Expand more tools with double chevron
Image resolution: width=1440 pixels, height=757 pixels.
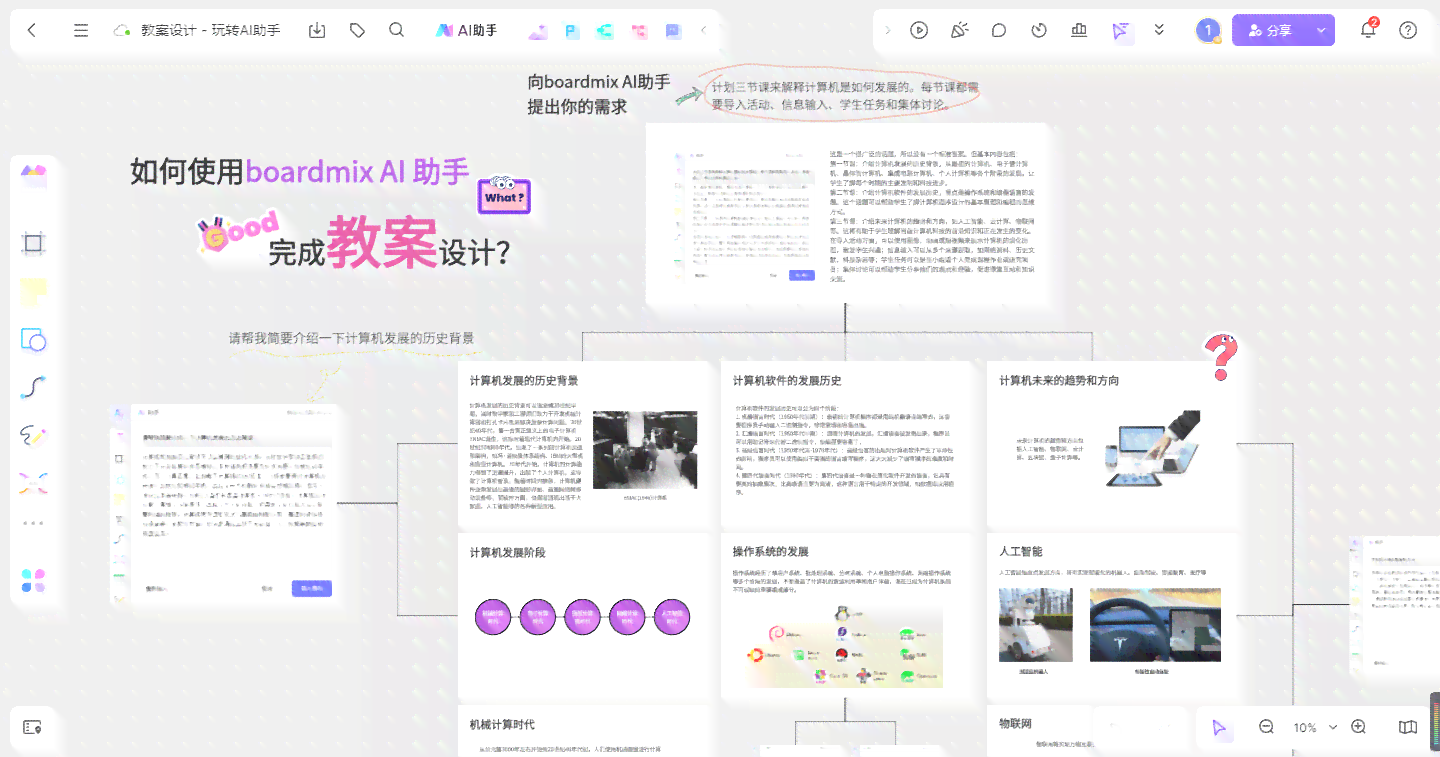pyautogui.click(x=1159, y=30)
